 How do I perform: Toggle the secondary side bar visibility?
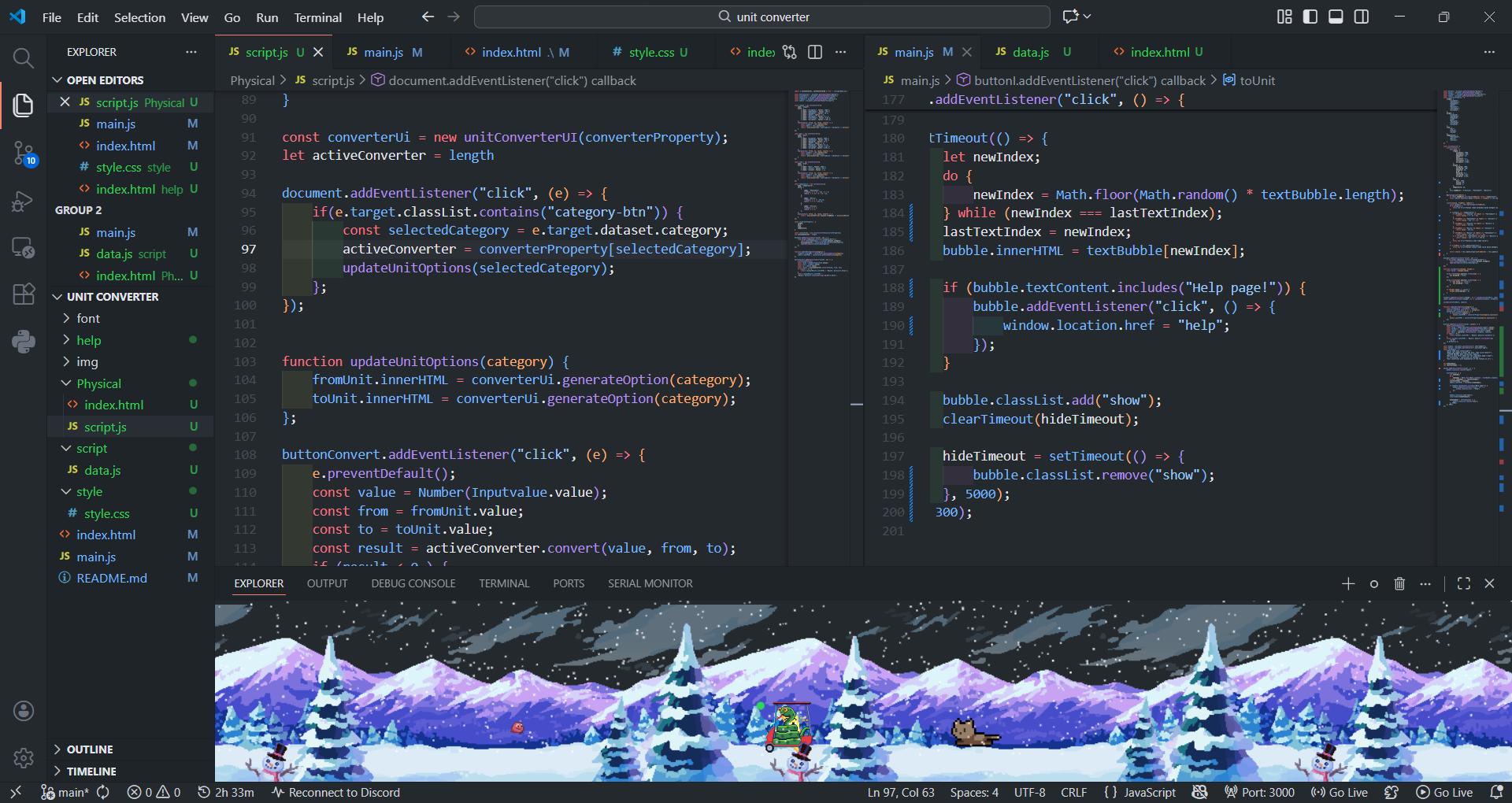coord(1362,17)
